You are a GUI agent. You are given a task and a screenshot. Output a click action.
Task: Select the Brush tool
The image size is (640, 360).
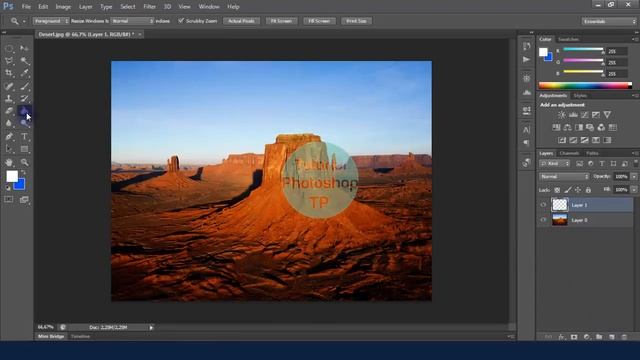coord(24,86)
